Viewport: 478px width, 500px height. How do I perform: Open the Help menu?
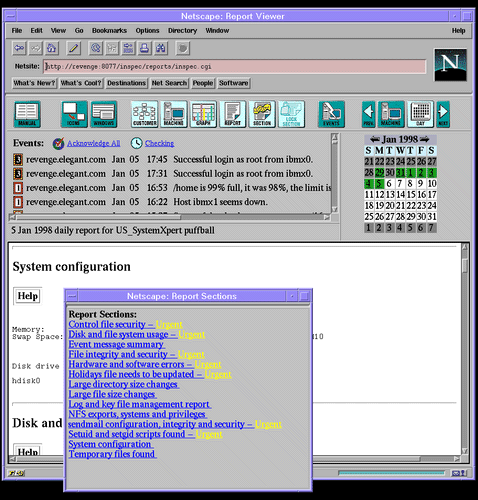[x=459, y=31]
